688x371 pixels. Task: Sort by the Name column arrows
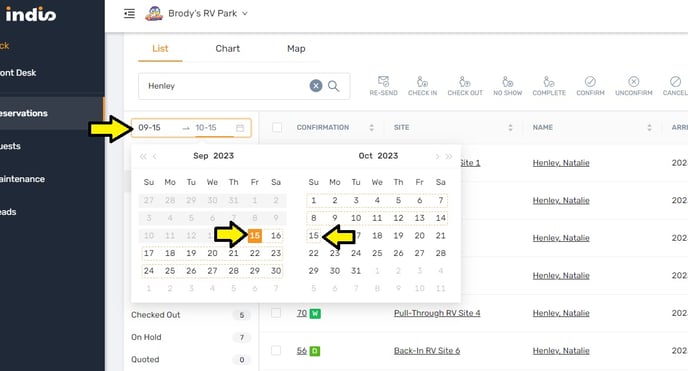649,128
